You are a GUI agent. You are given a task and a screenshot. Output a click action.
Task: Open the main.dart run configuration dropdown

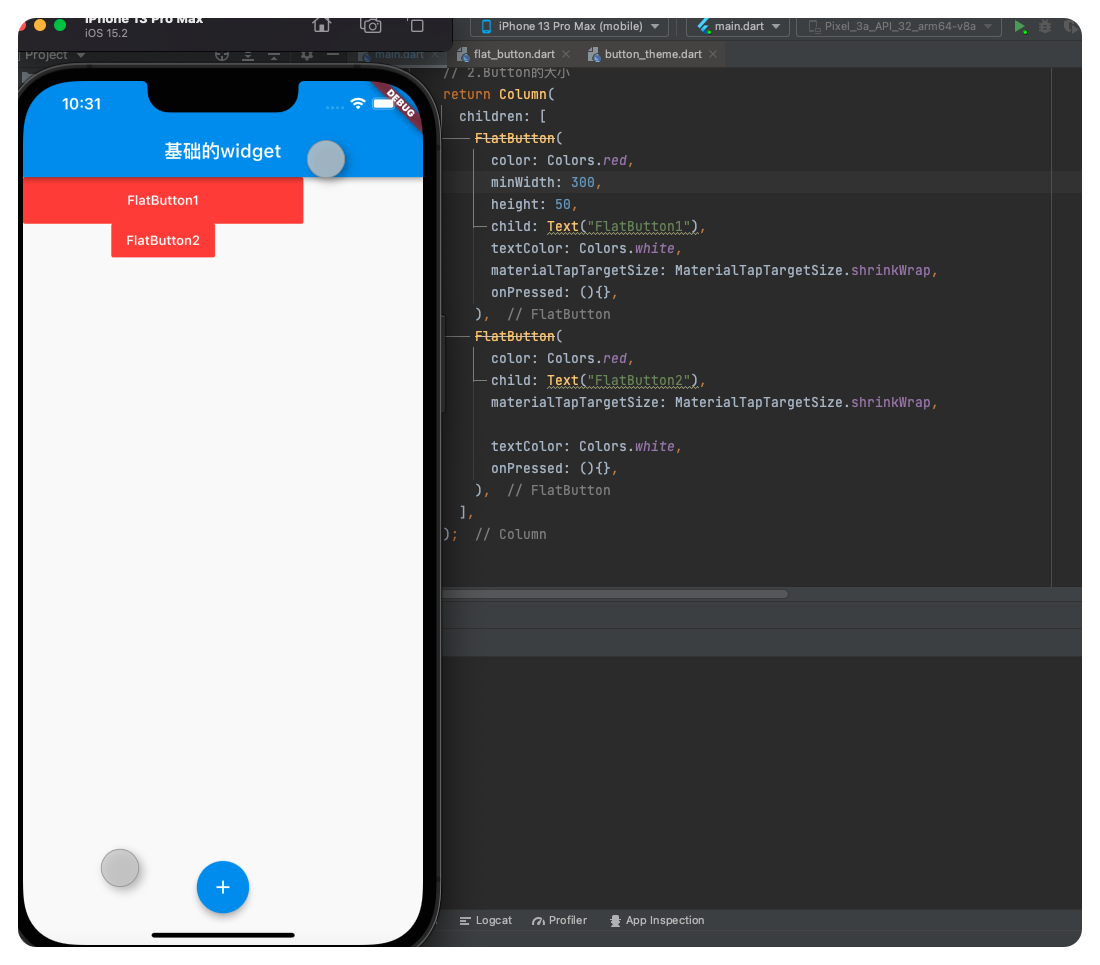tap(737, 27)
